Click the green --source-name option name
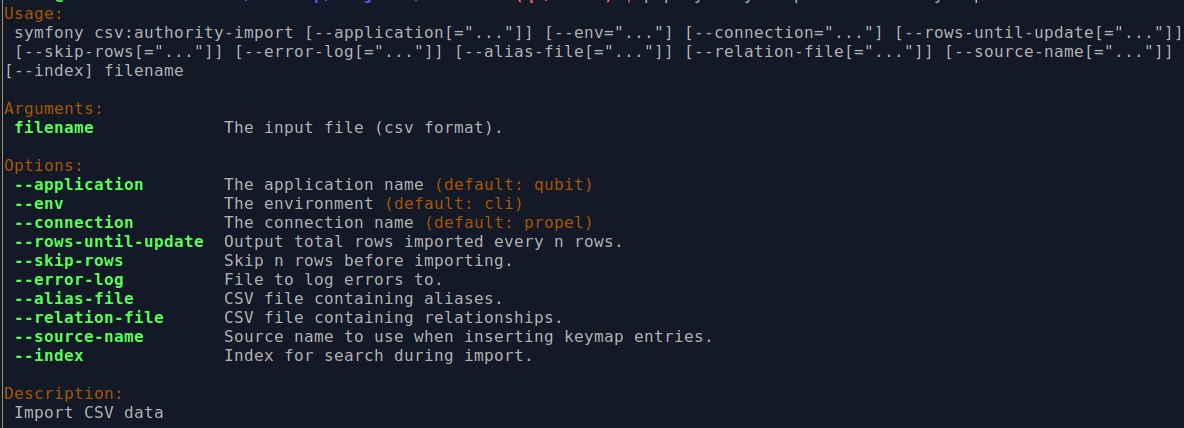Screen dimensions: 1184x428 79,336
